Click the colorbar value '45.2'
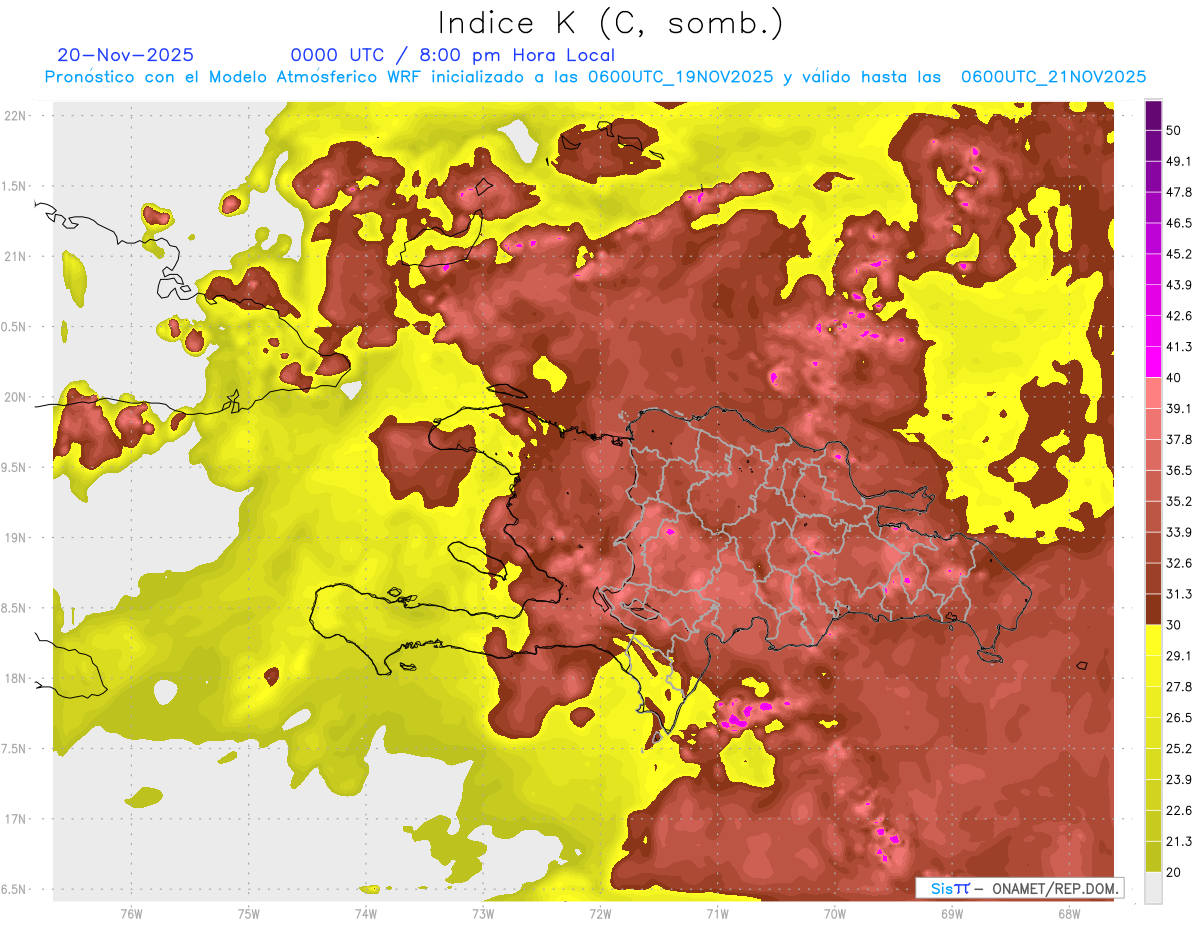The height and width of the screenshot is (927, 1200). 1178,254
